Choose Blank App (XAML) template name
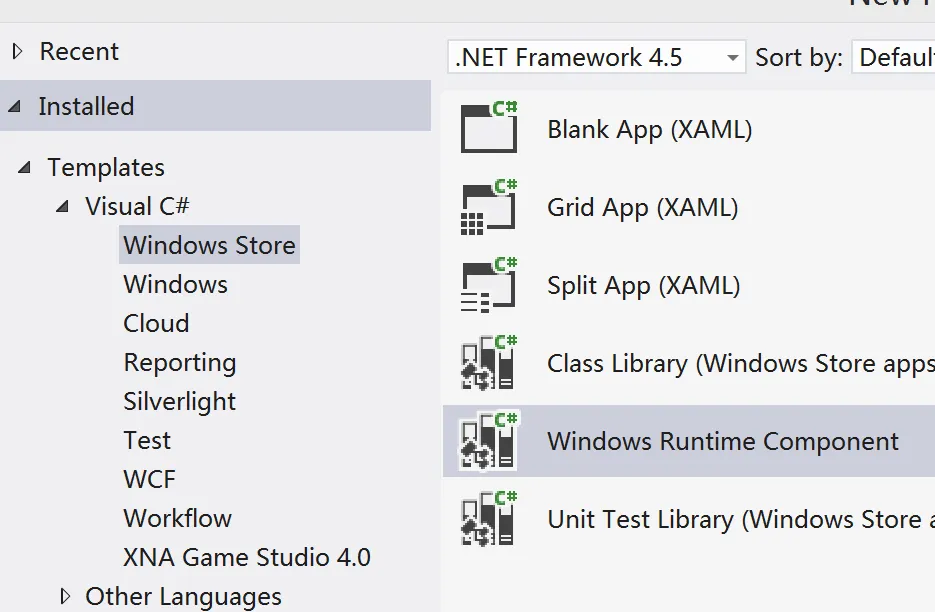This screenshot has width=935, height=612. pyautogui.click(x=649, y=129)
